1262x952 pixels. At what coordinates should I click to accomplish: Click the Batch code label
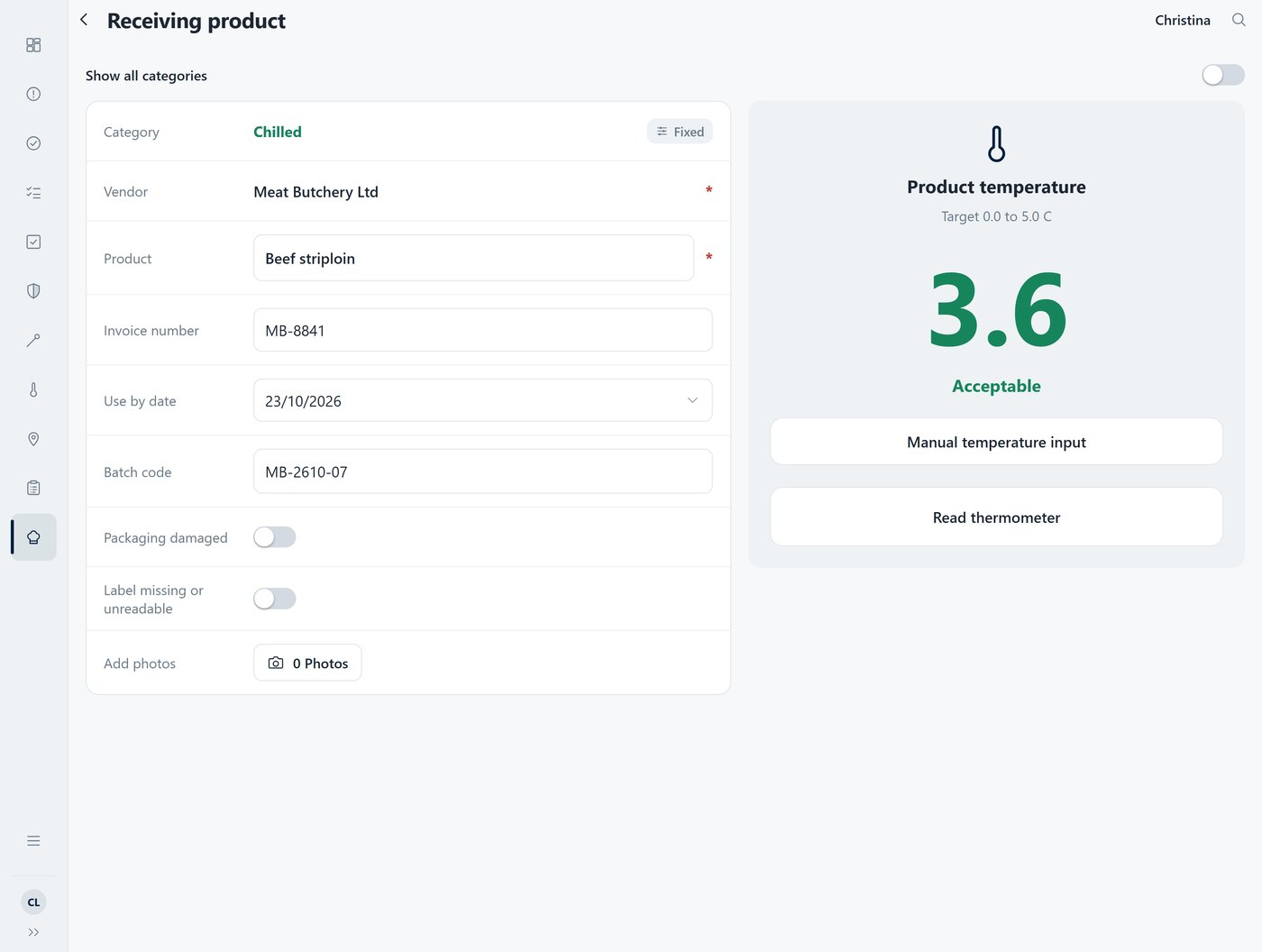click(x=137, y=472)
